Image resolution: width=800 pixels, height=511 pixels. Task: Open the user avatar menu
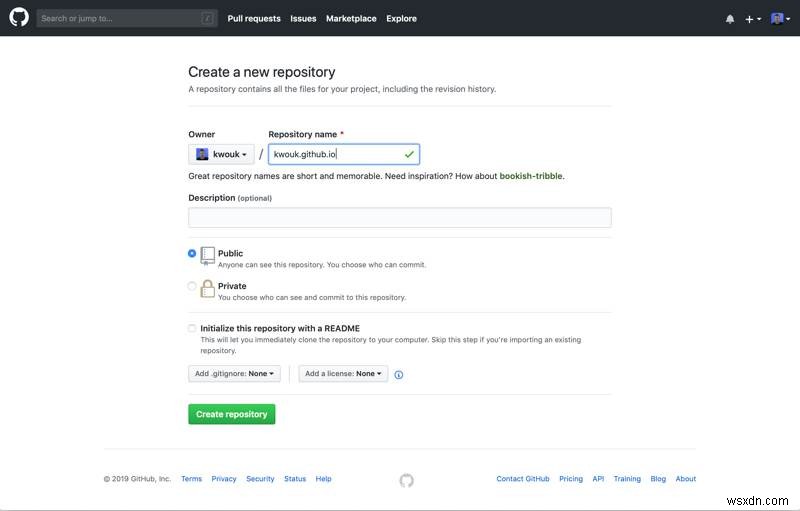(781, 19)
